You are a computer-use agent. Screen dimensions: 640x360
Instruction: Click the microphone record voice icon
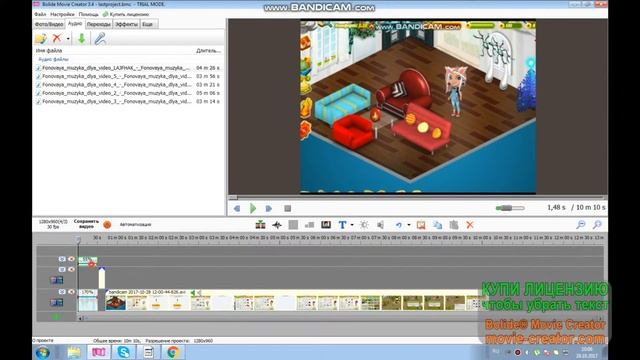point(100,38)
